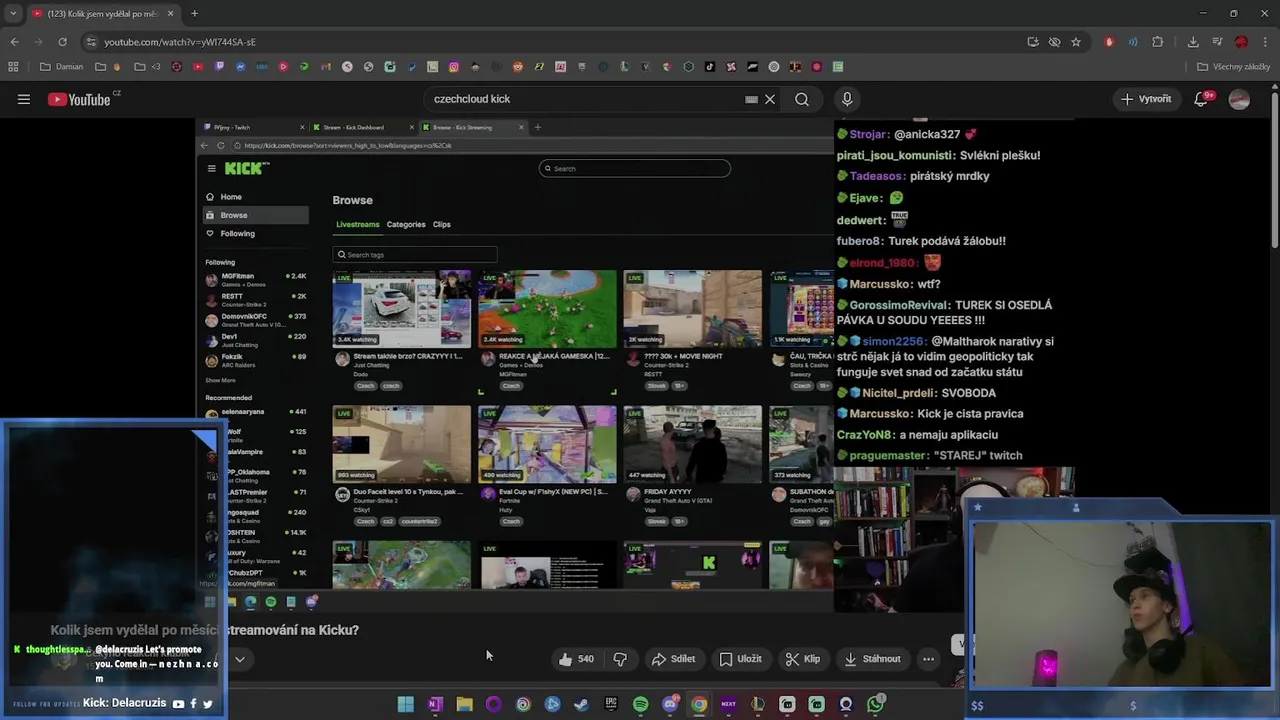Open the YouTube account avatar menu
This screenshot has width=1280, height=720.
pyautogui.click(x=1239, y=99)
